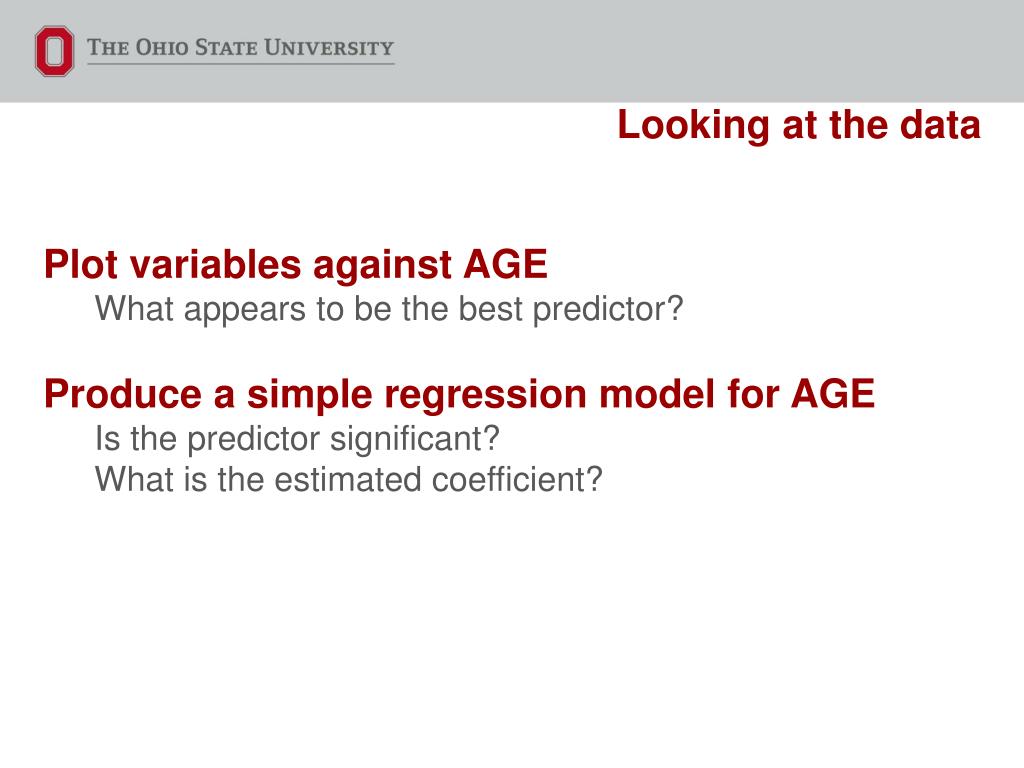Click the heading 'Plot variables against AGE'
The image size is (1024, 768).
click(296, 264)
